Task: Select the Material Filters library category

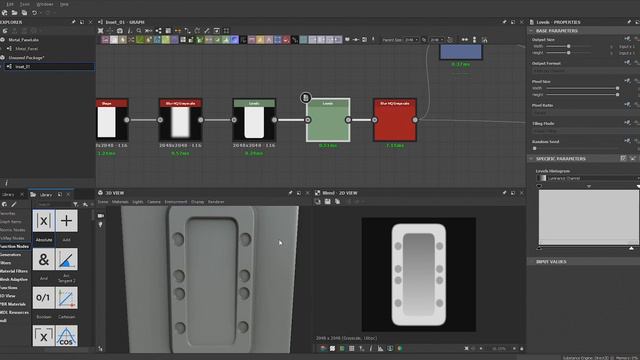Action: (x=14, y=271)
